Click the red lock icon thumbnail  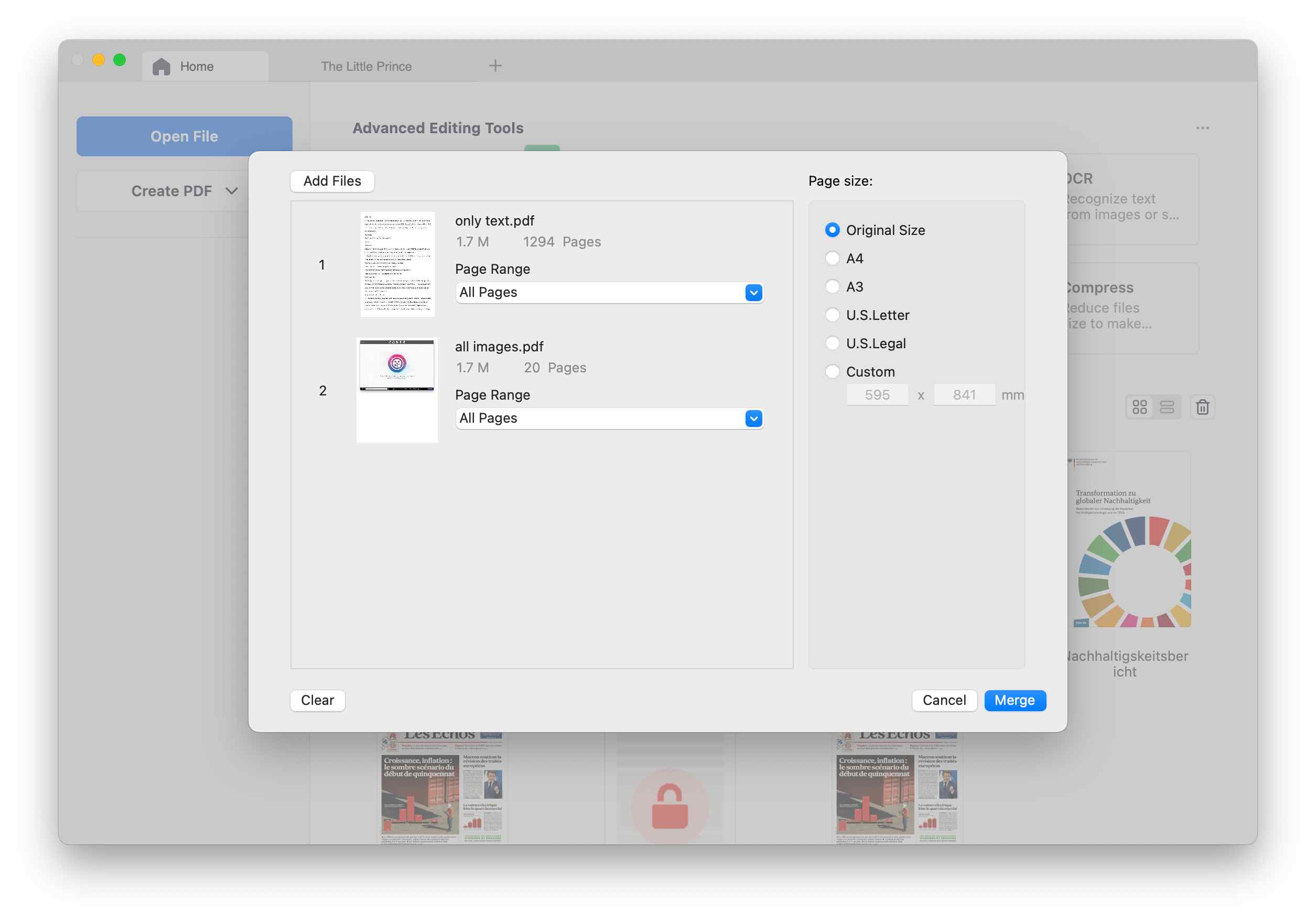[x=669, y=806]
